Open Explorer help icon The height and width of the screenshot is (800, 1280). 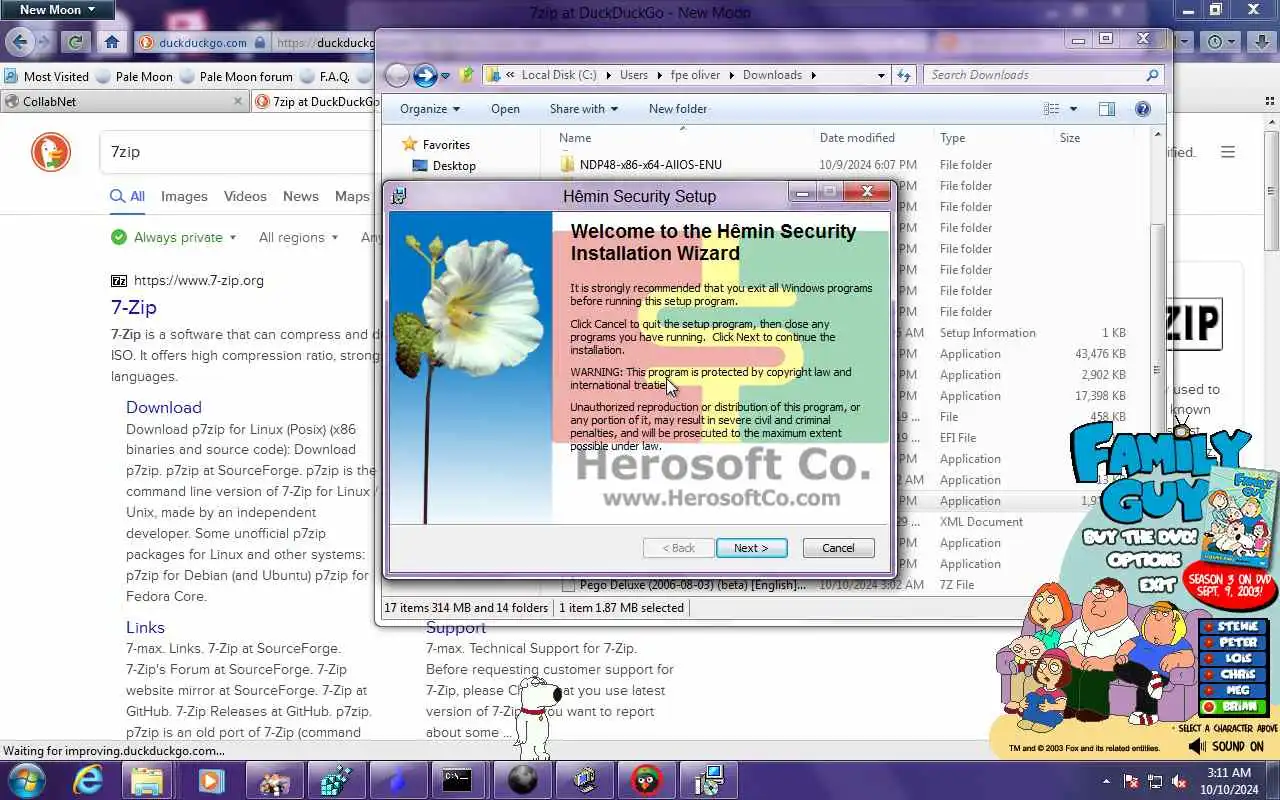(1143, 109)
